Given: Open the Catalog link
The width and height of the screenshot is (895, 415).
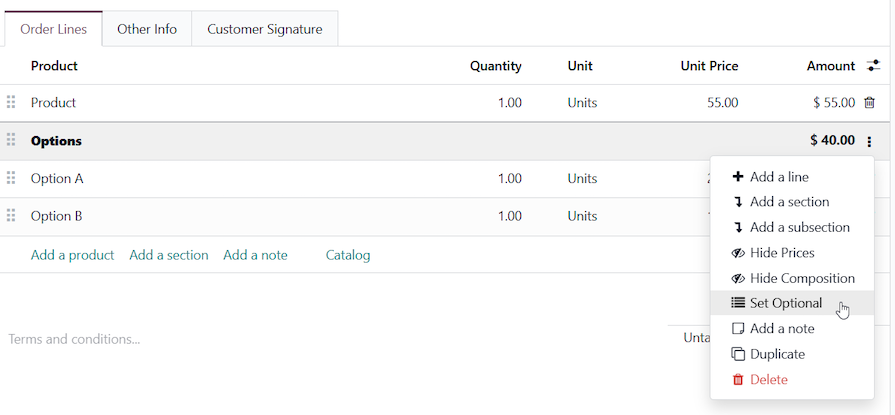Looking at the screenshot, I should click(x=348, y=255).
